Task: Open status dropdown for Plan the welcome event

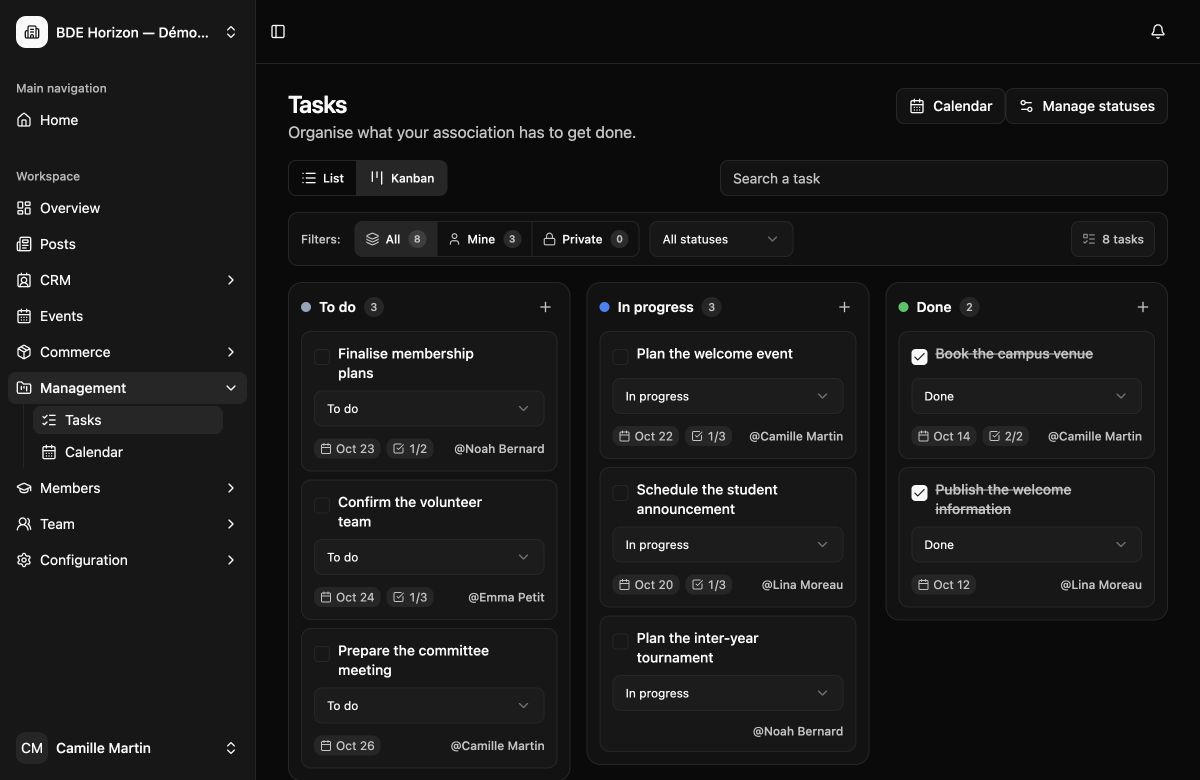Action: (728, 396)
